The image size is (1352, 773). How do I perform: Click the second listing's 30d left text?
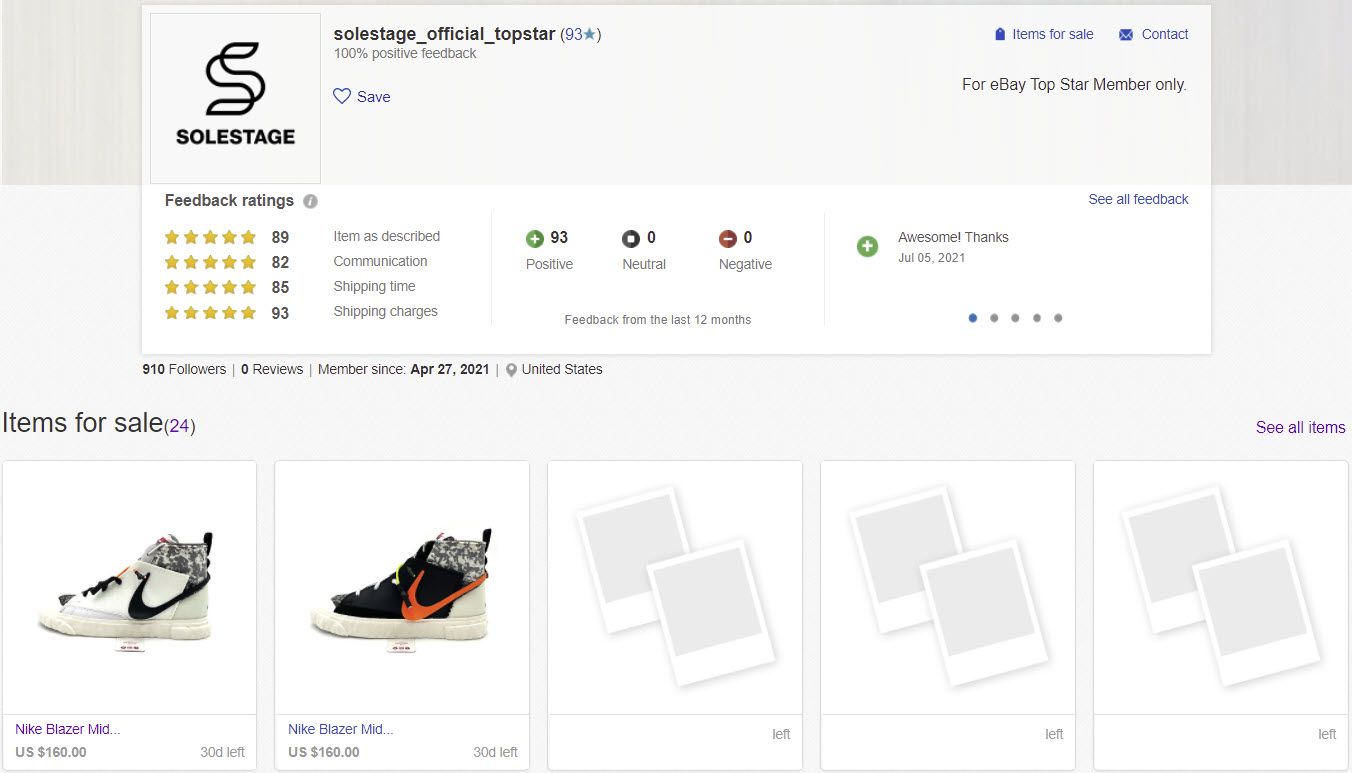(x=495, y=752)
